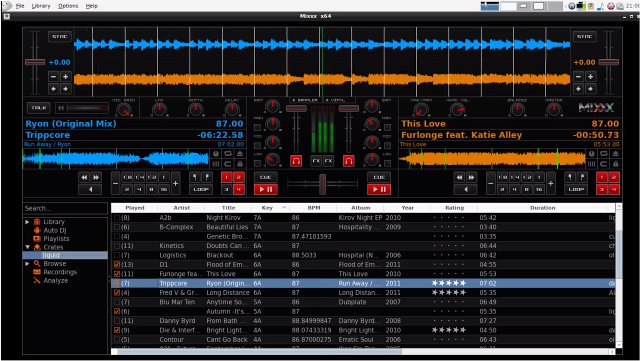This screenshot has height=361, width=640.
Task: Click the right deck headphone cue icon
Action: click(x=348, y=161)
